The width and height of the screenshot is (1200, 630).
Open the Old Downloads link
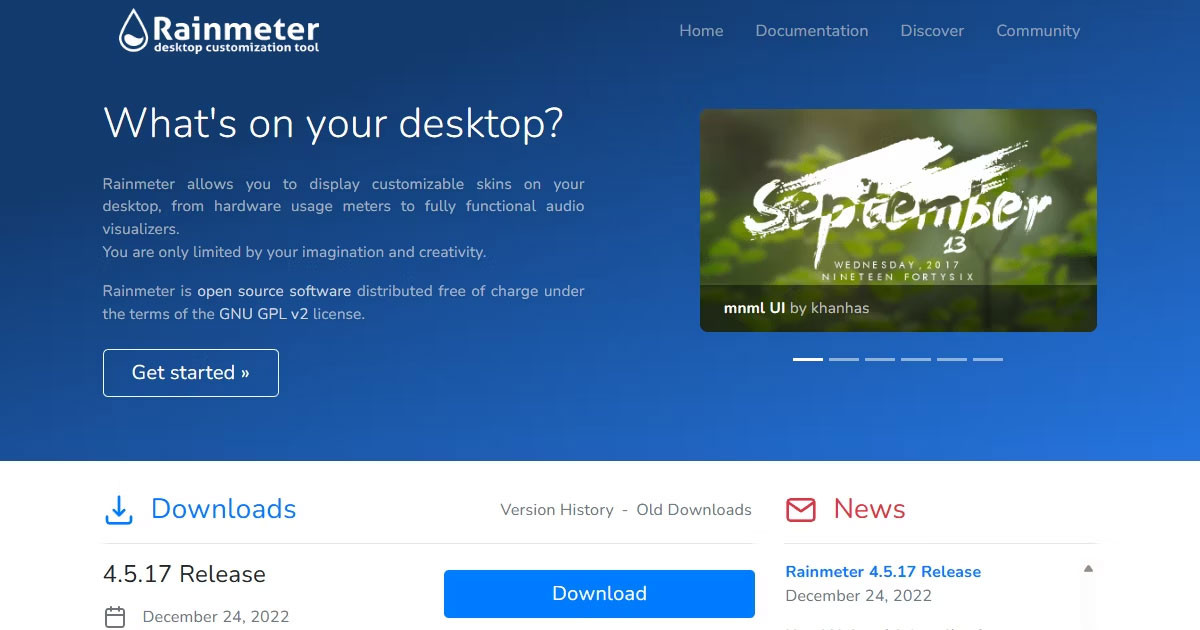click(x=693, y=509)
